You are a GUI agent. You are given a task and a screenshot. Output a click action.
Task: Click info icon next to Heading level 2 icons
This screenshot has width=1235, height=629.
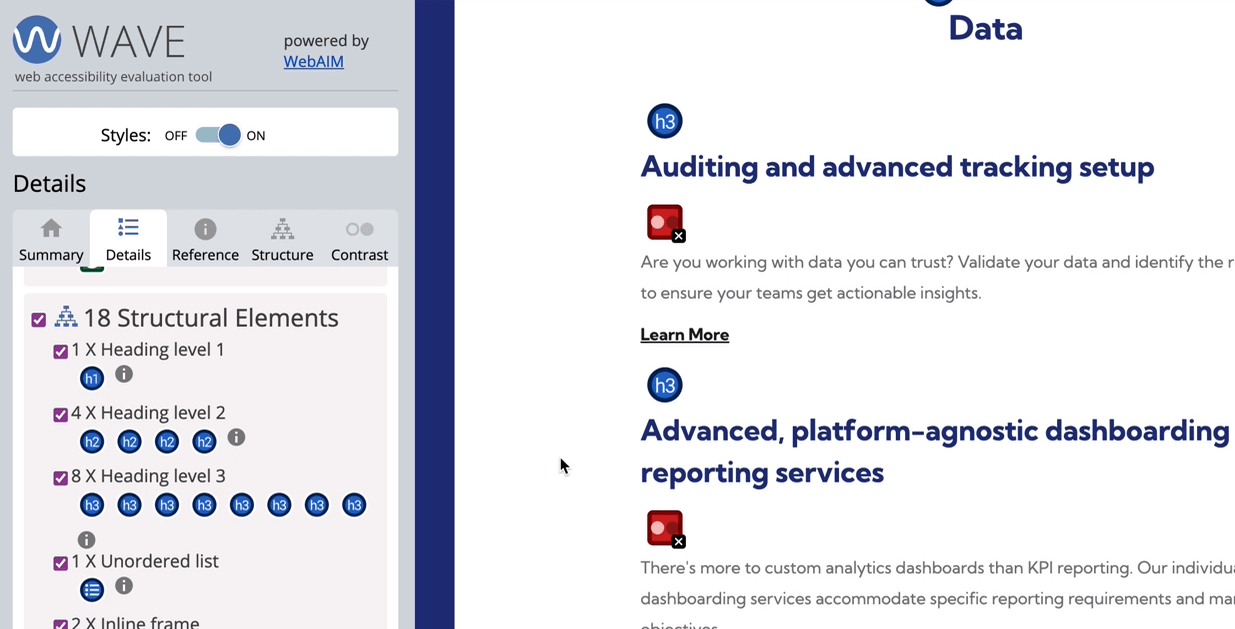[236, 437]
